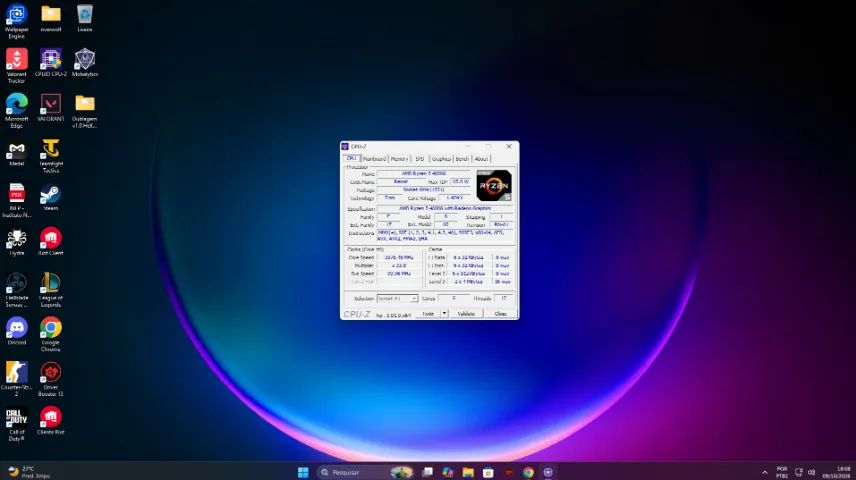Select the Lixeira recycle bin icon

[85, 18]
